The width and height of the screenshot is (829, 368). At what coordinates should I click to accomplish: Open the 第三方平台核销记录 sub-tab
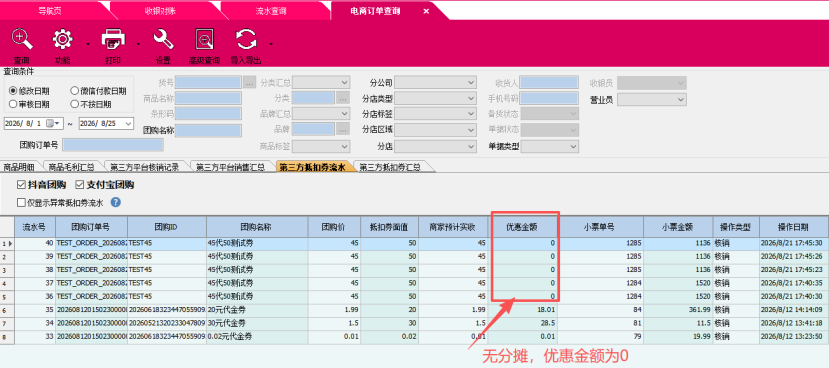[x=144, y=167]
